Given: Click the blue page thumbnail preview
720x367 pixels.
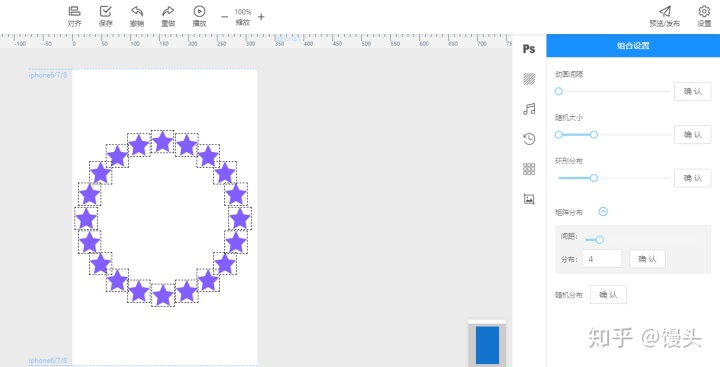Looking at the screenshot, I should coord(487,345).
